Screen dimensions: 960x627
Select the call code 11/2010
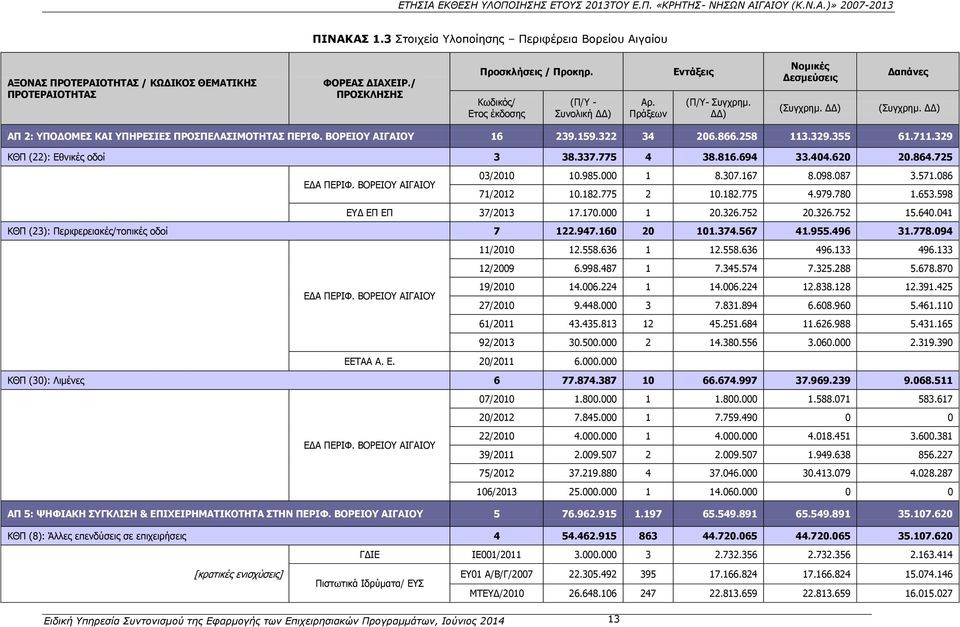497,250
